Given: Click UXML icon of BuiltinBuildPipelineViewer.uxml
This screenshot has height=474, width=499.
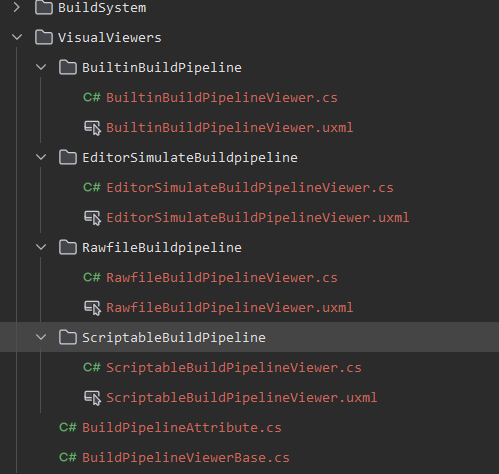Looking at the screenshot, I should (x=92, y=128).
